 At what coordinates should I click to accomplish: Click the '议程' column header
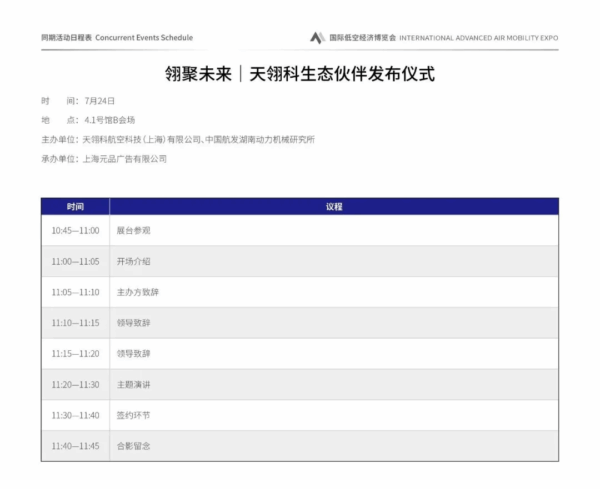[x=334, y=207]
